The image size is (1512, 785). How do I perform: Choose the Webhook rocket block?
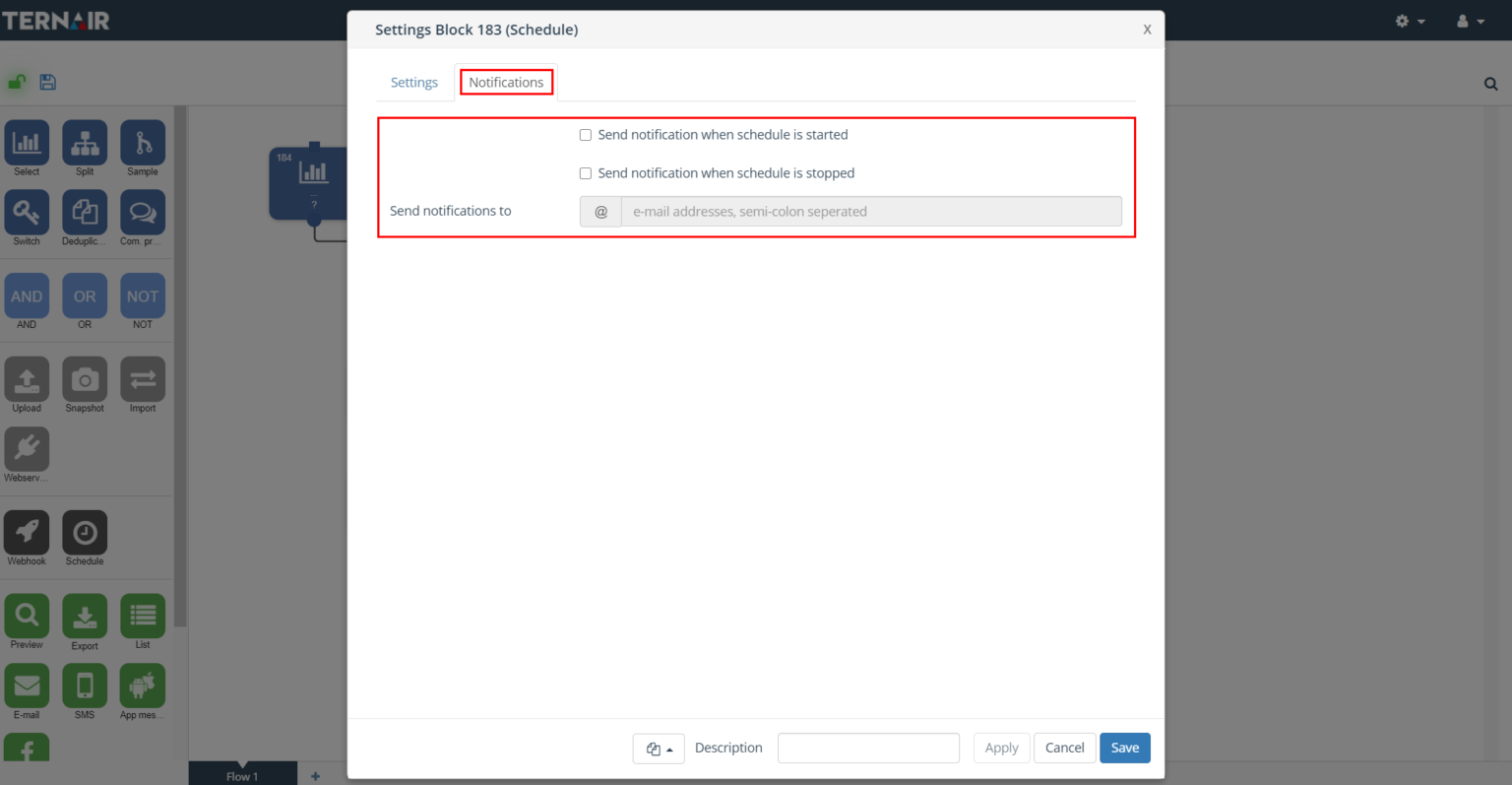[27, 533]
